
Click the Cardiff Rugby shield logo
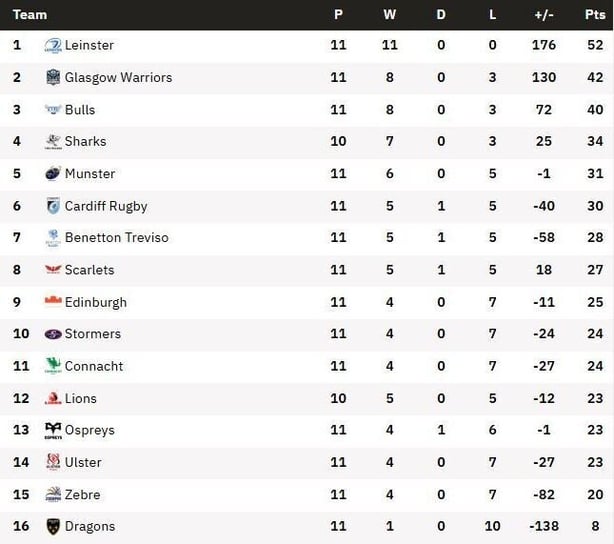point(53,206)
